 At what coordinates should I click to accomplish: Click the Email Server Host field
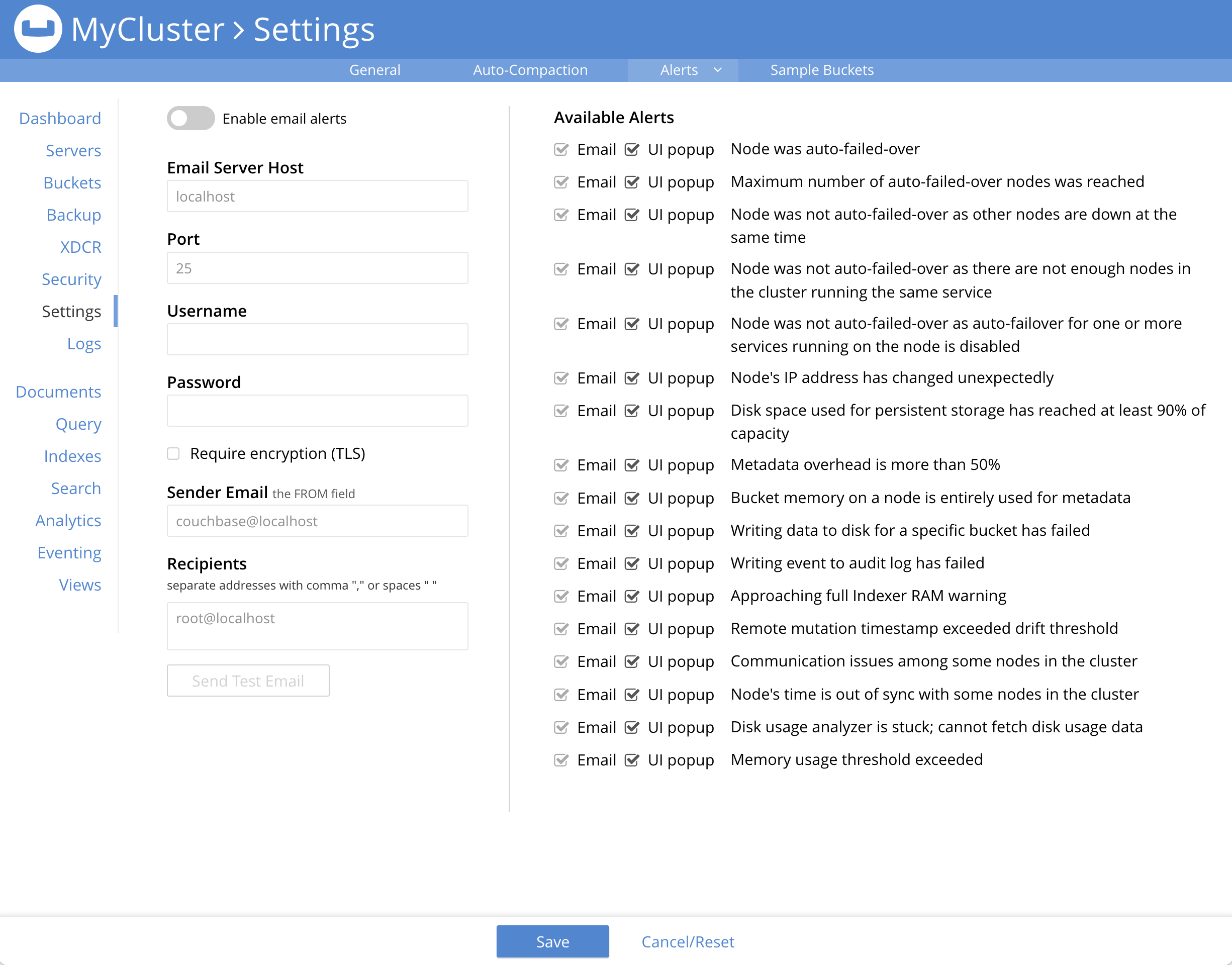point(318,197)
